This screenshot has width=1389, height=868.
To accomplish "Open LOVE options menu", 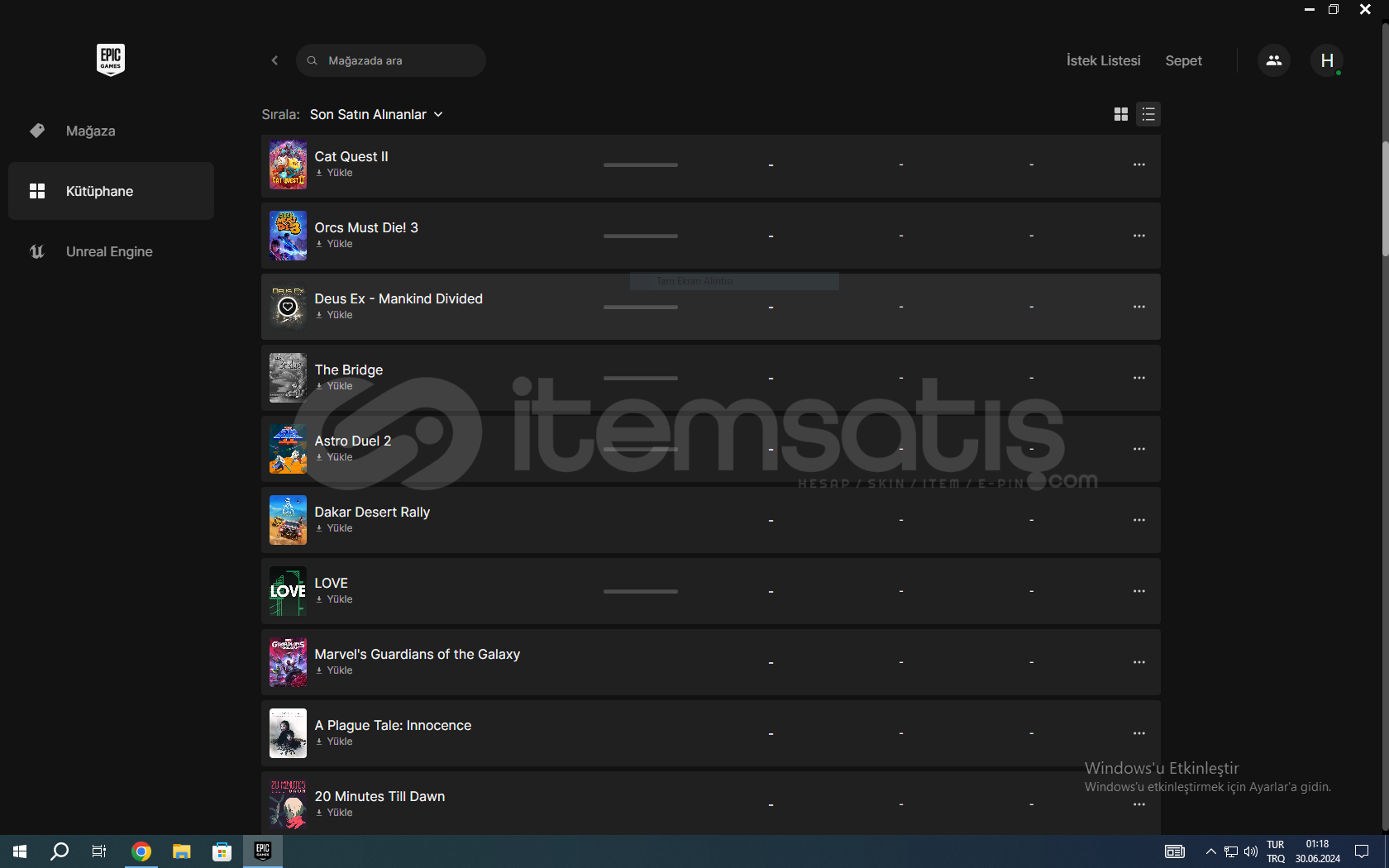I will click(1138, 591).
